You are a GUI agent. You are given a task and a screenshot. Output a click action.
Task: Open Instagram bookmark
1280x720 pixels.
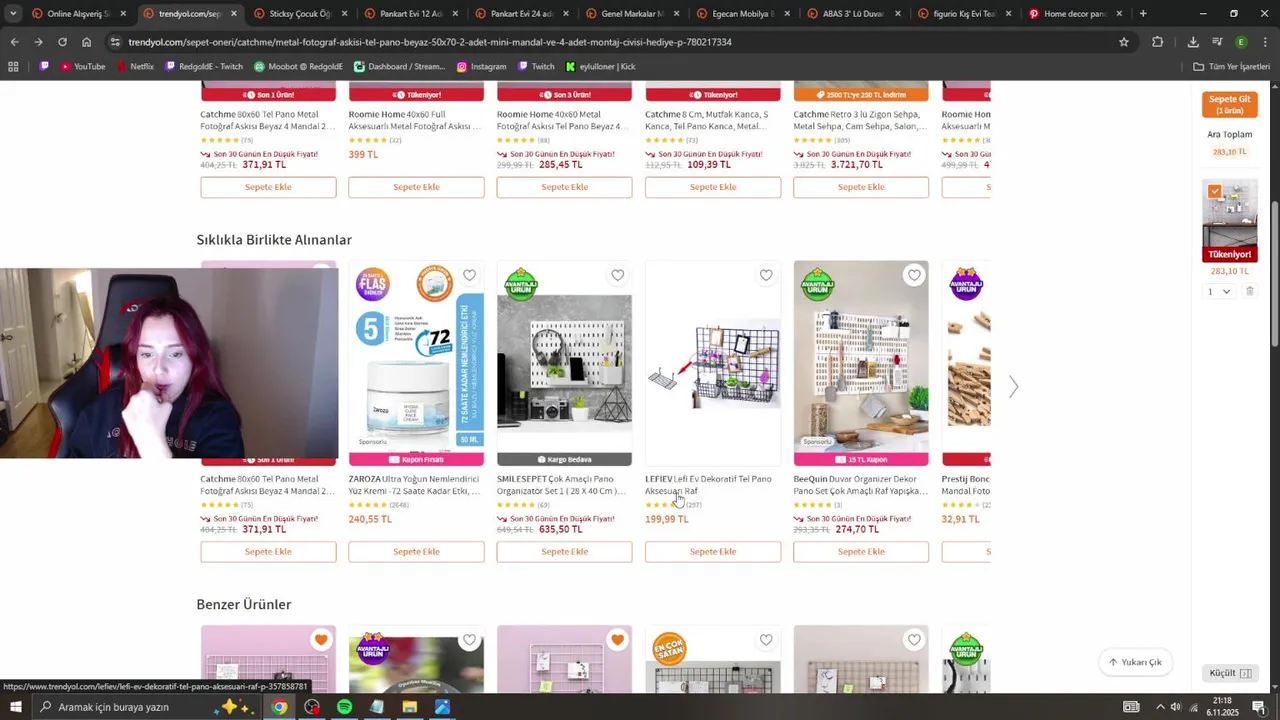481,67
